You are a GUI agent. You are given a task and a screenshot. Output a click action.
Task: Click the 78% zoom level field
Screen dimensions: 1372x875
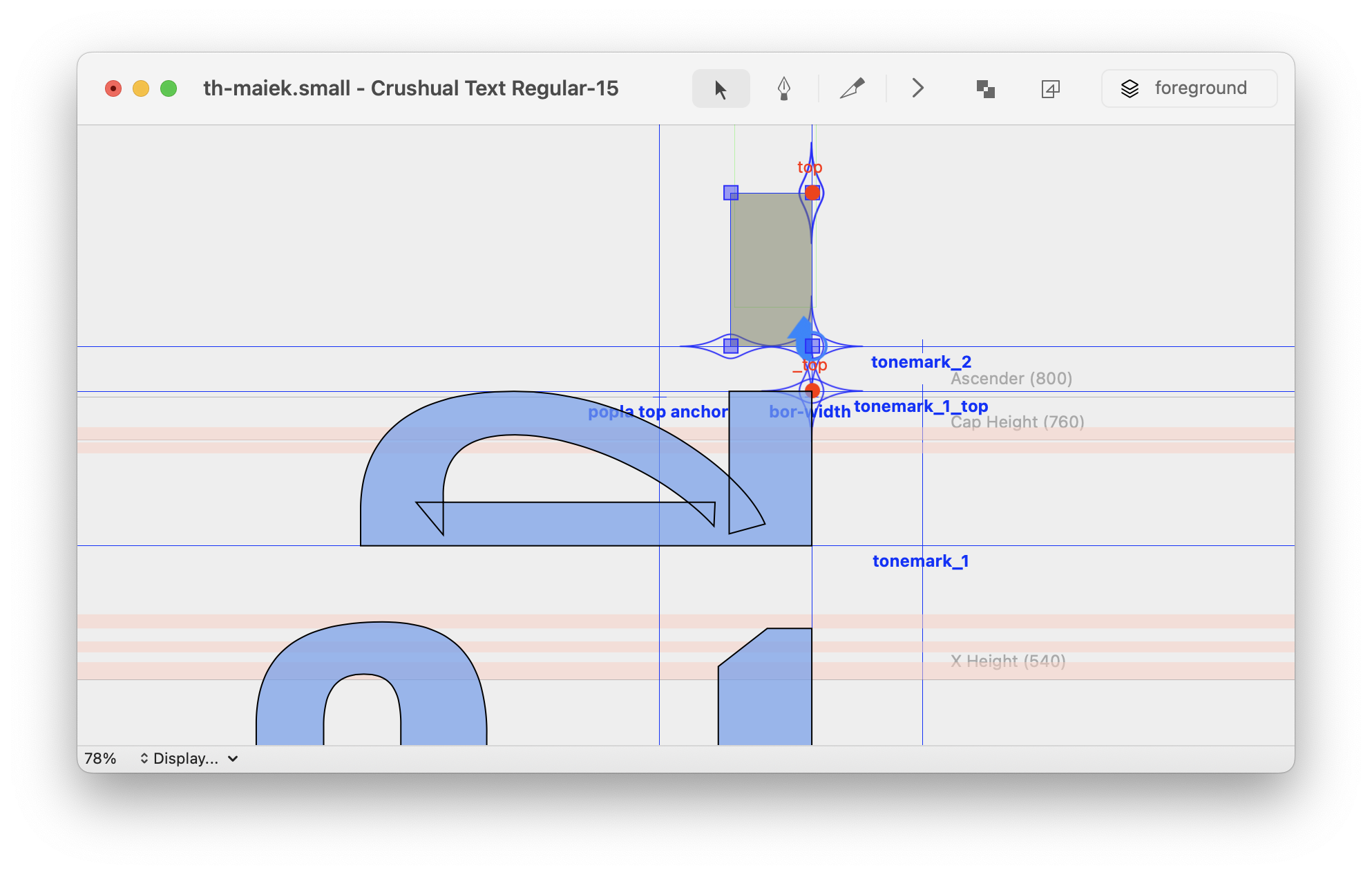[101, 758]
